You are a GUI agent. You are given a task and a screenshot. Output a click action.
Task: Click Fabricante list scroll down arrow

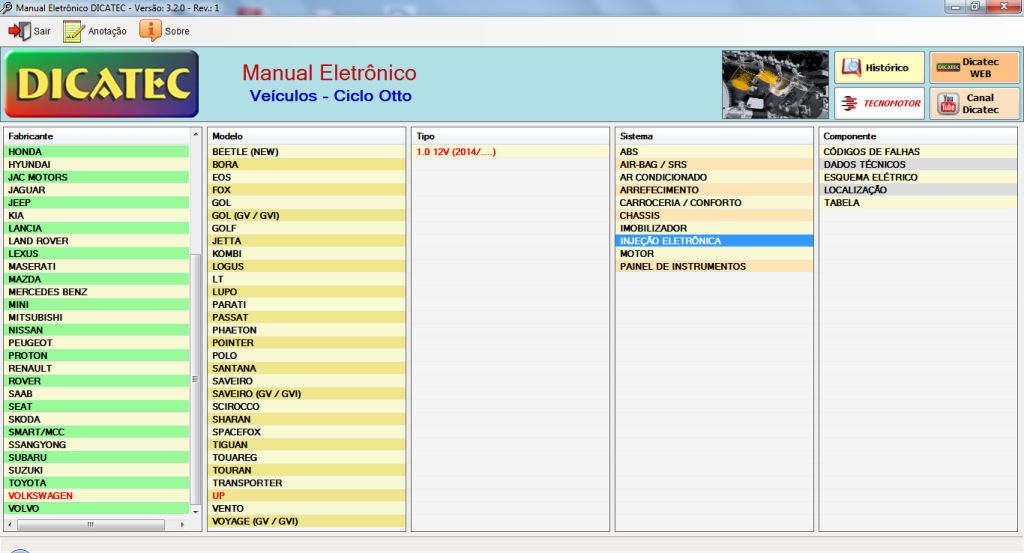[195, 512]
